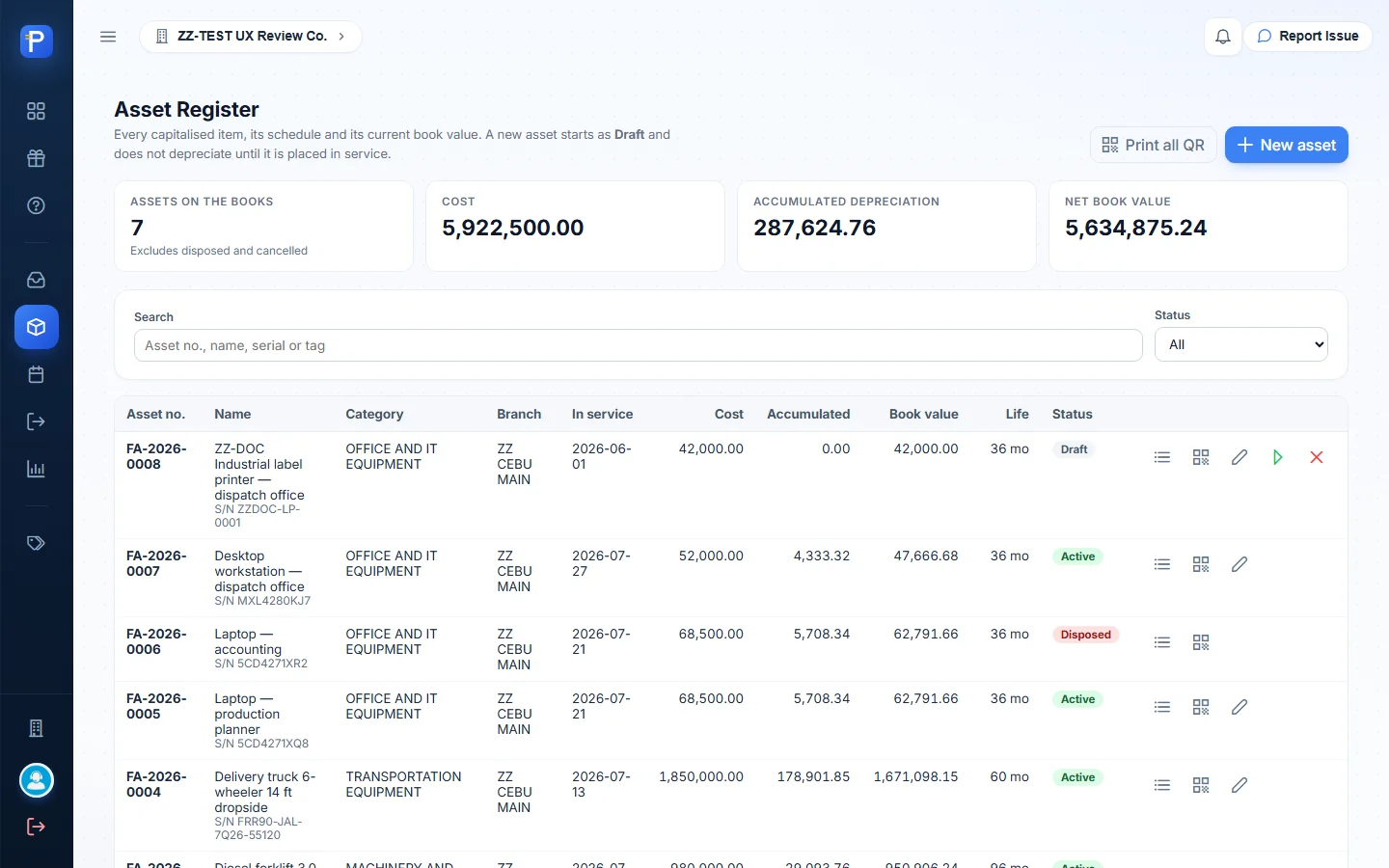Click the New asset button
Viewport: 1389px width, 868px height.
[x=1287, y=145]
